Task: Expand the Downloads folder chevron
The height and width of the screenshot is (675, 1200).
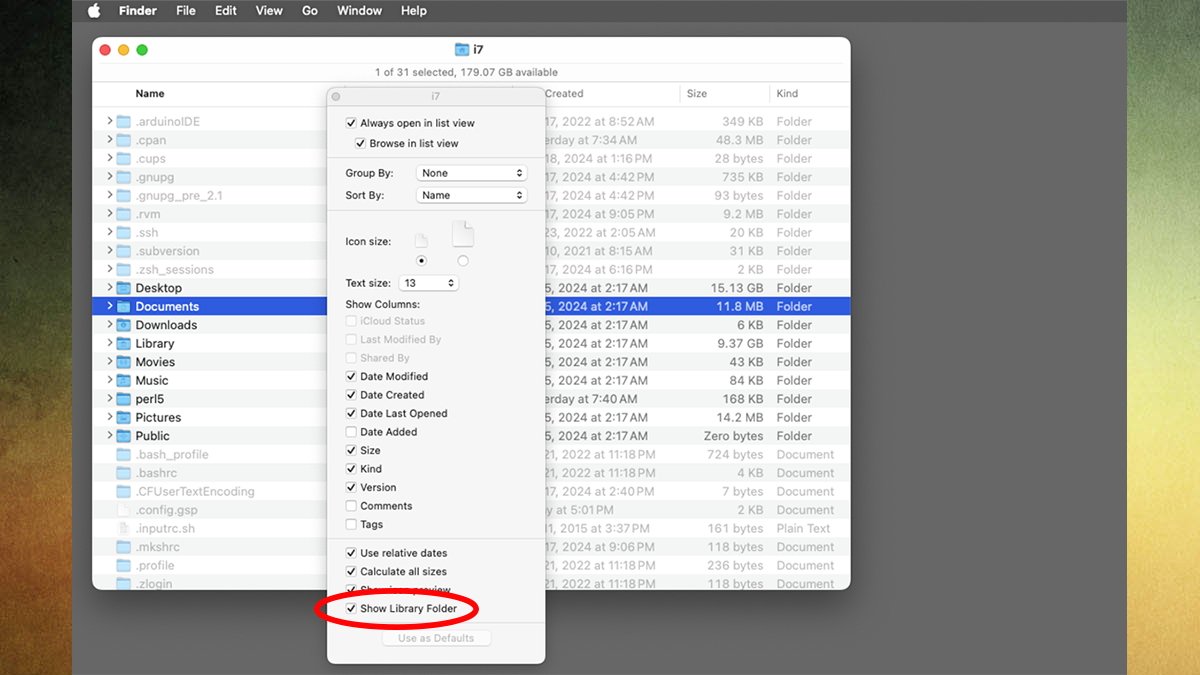Action: click(x=109, y=325)
